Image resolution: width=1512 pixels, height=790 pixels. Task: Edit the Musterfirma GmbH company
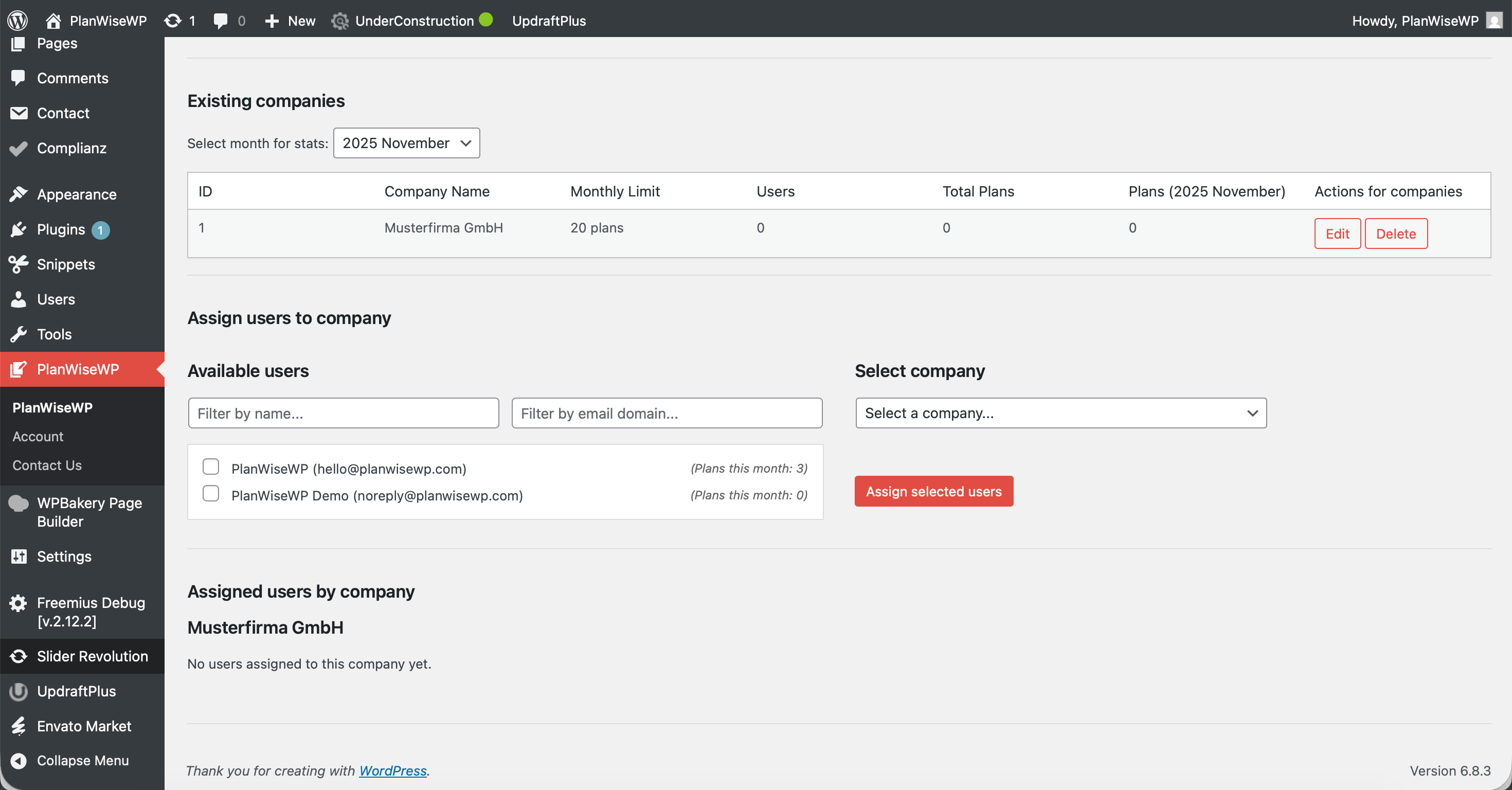pyautogui.click(x=1337, y=233)
